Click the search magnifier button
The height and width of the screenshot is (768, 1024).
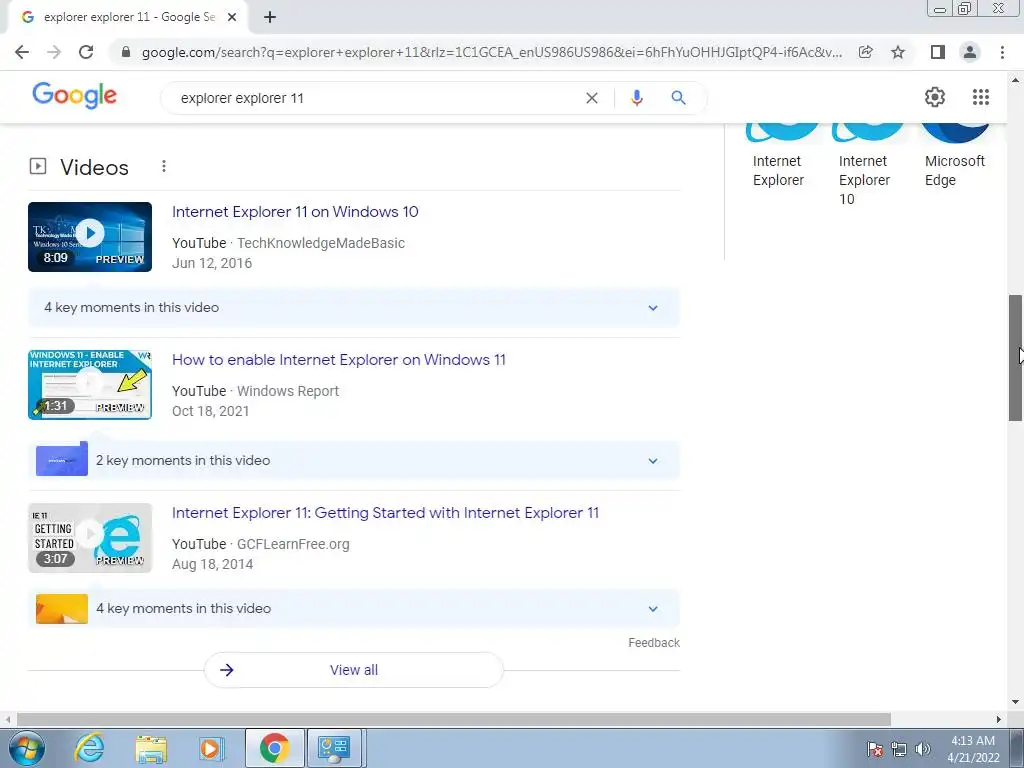(679, 98)
